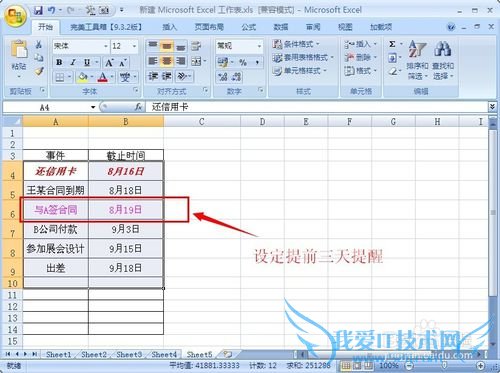Image resolution: width=500 pixels, height=373 pixels.
Task: Apply fill color bucket
Action: tap(82, 77)
